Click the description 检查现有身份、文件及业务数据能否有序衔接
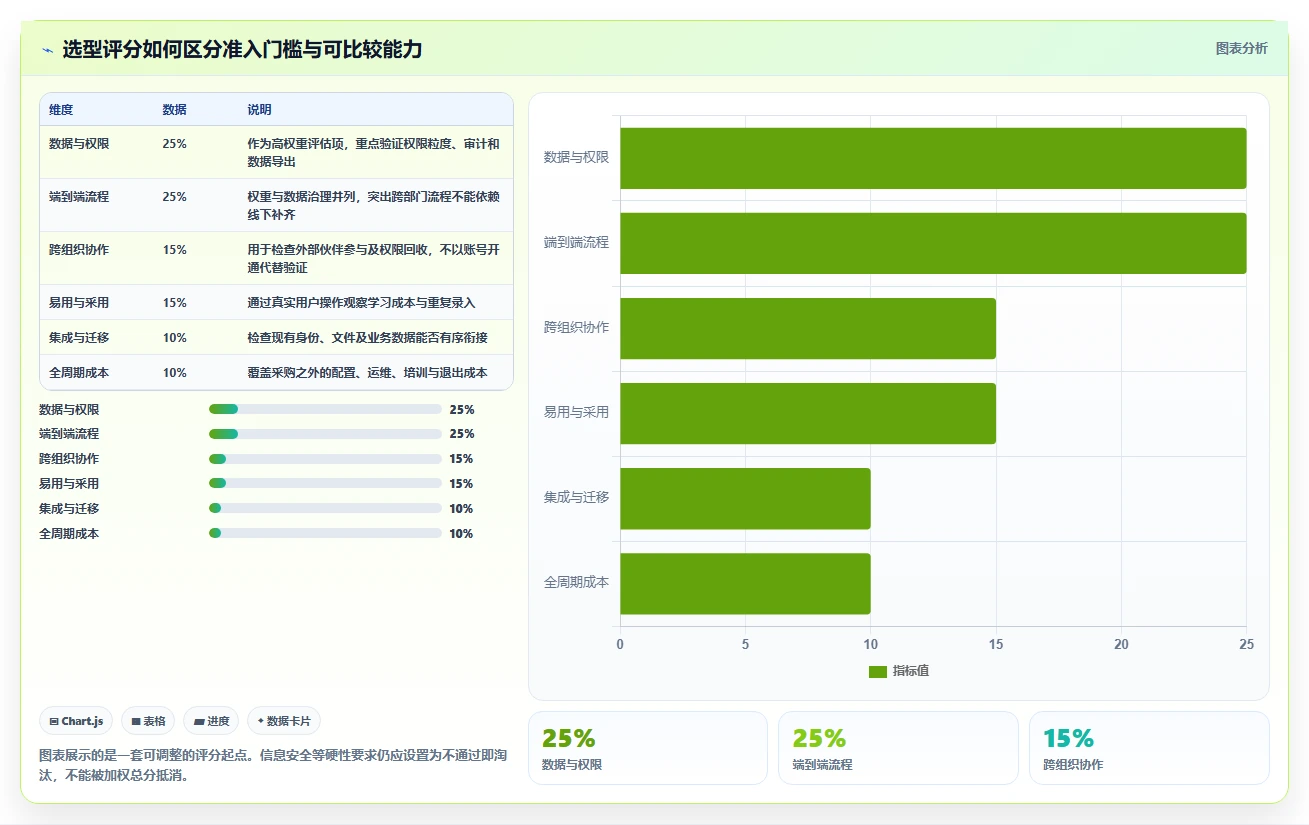Viewport: 1309px width, 825px height. pos(367,337)
